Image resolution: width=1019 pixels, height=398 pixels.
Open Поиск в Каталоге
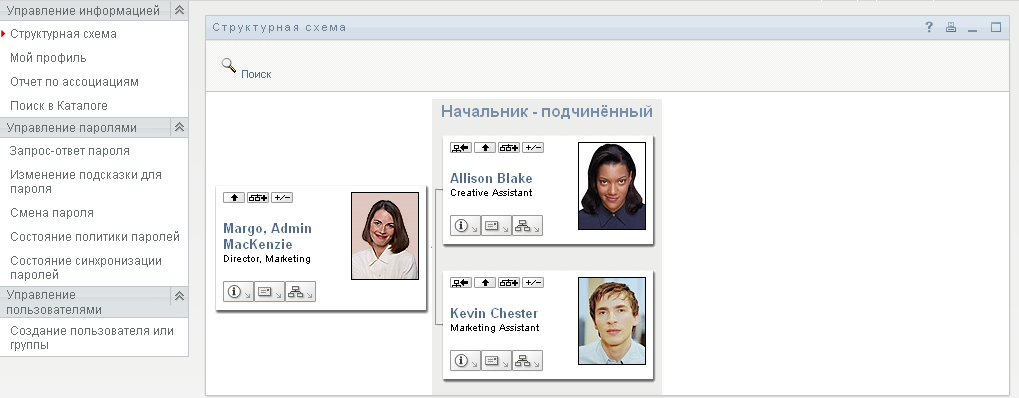(x=59, y=105)
